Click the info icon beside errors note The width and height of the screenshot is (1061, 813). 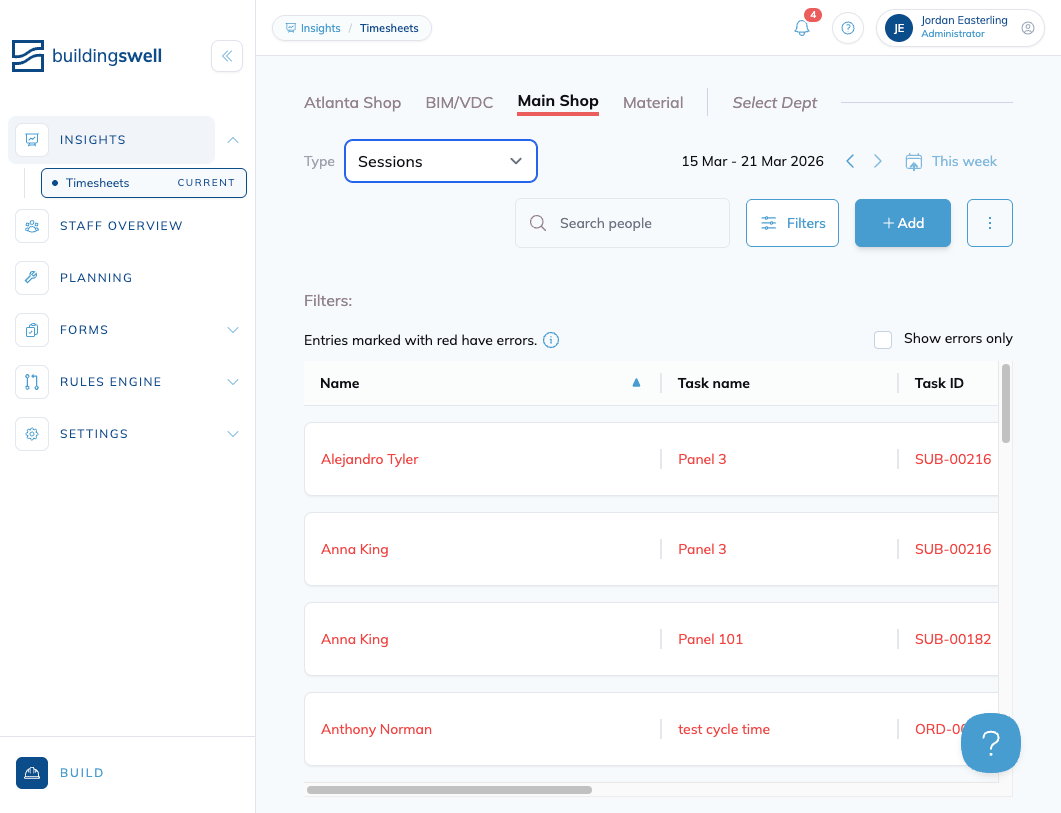point(551,340)
